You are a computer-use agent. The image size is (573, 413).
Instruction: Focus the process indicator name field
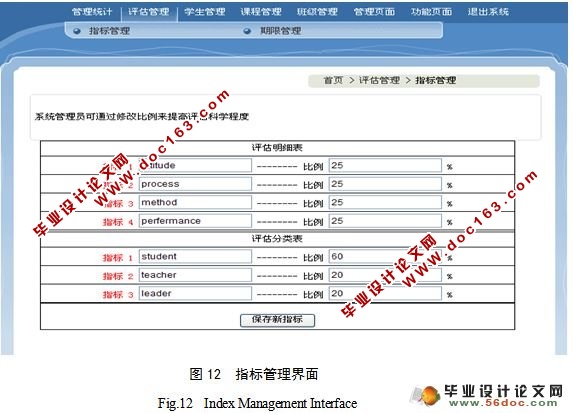pyautogui.click(x=195, y=184)
